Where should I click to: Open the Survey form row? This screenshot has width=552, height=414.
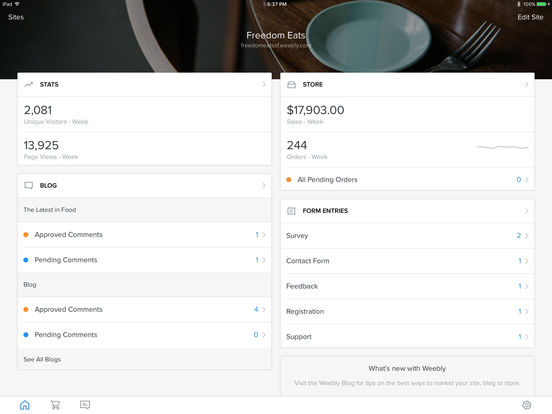(x=407, y=236)
